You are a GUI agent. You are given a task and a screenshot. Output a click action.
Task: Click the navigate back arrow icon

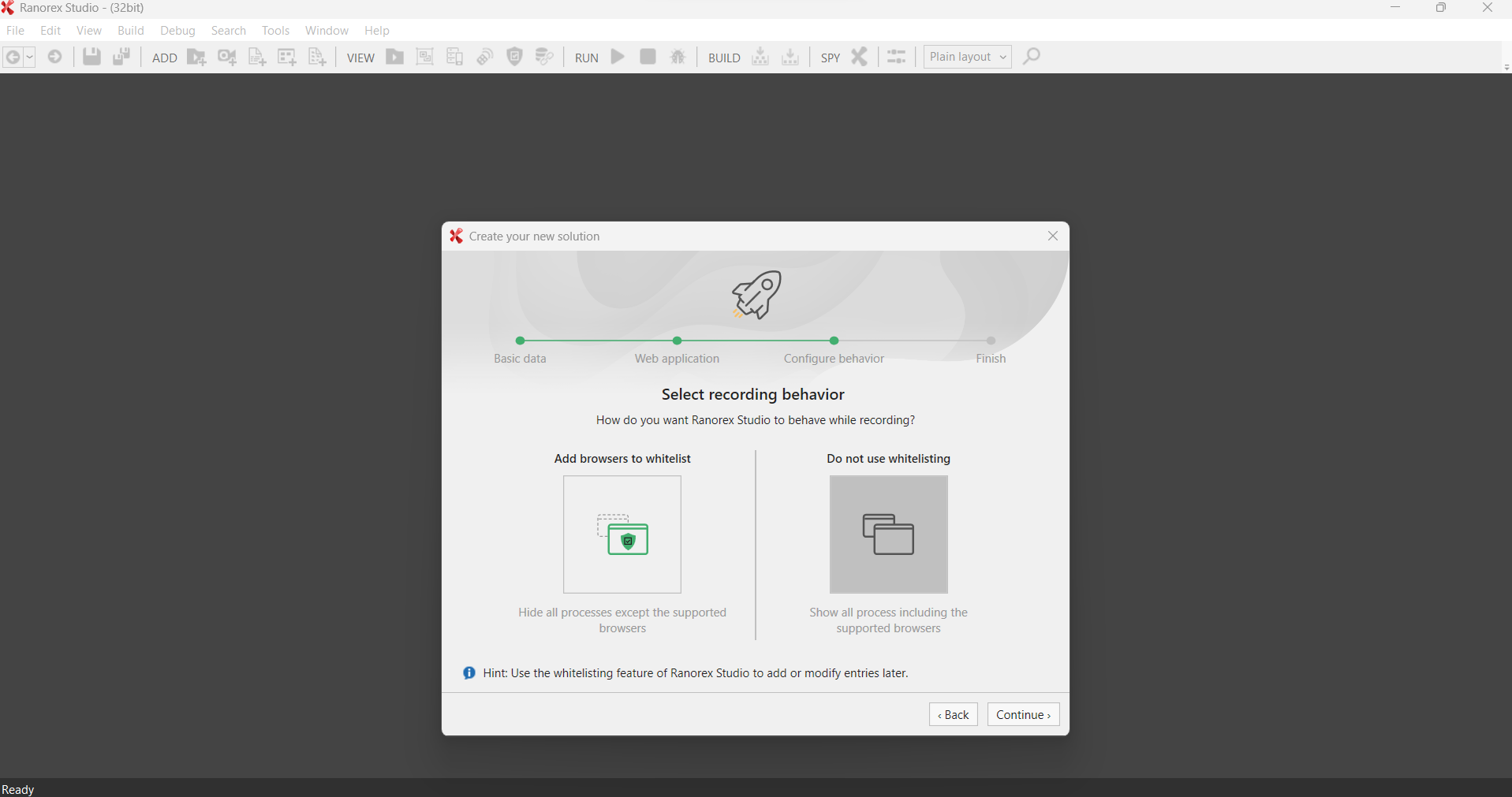pyautogui.click(x=13, y=58)
